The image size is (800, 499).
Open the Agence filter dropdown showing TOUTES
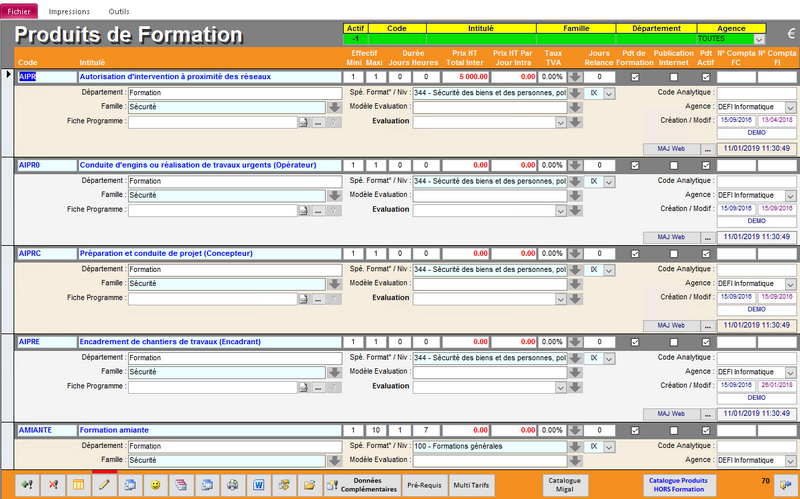click(759, 39)
